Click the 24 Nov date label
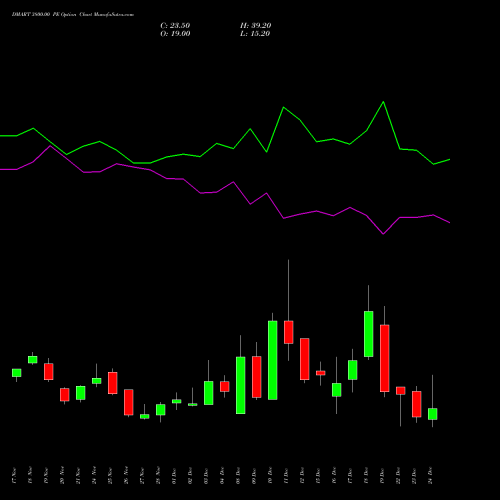The width and height of the screenshot is (500, 500). (94, 476)
